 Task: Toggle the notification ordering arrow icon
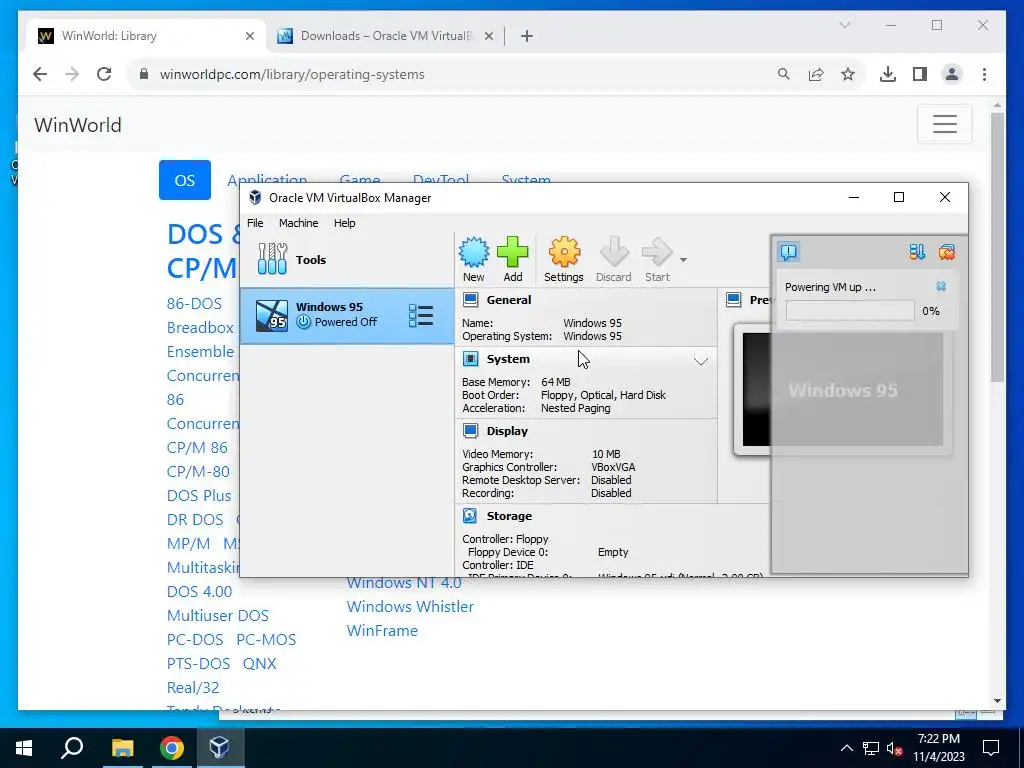(x=917, y=251)
